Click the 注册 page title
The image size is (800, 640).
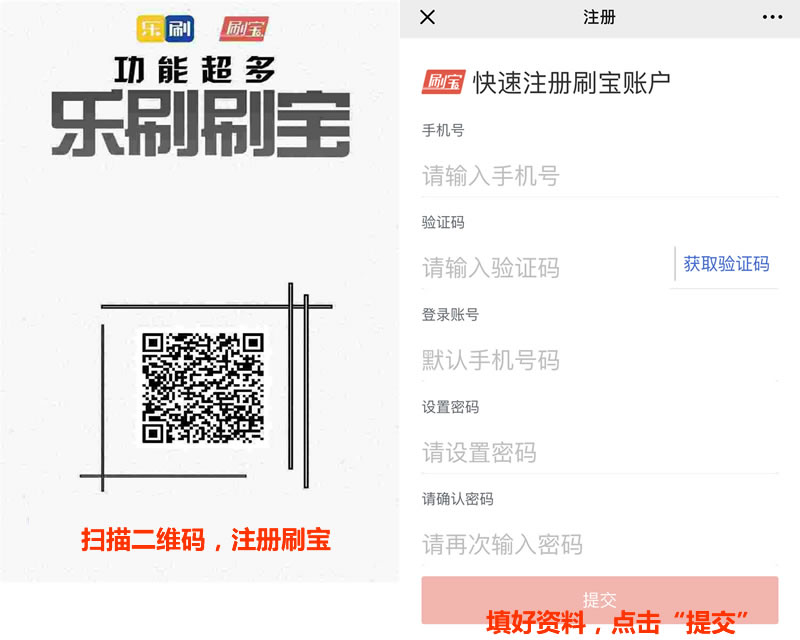pyautogui.click(x=599, y=17)
